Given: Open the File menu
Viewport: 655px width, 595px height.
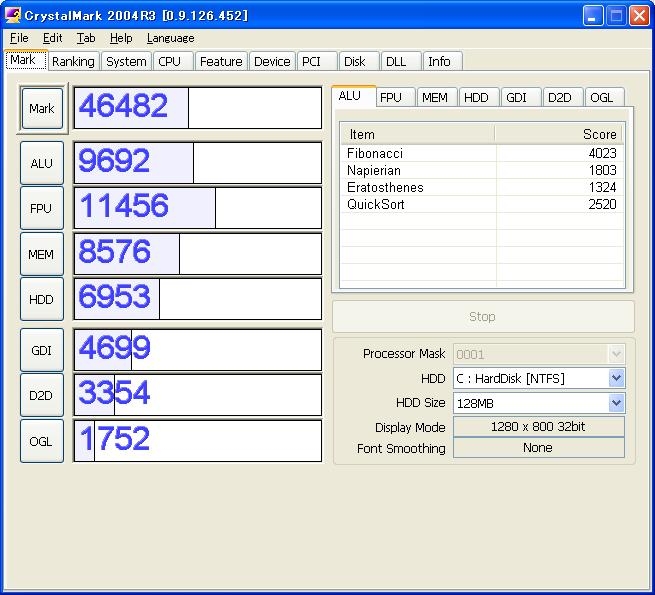Looking at the screenshot, I should pos(19,38).
